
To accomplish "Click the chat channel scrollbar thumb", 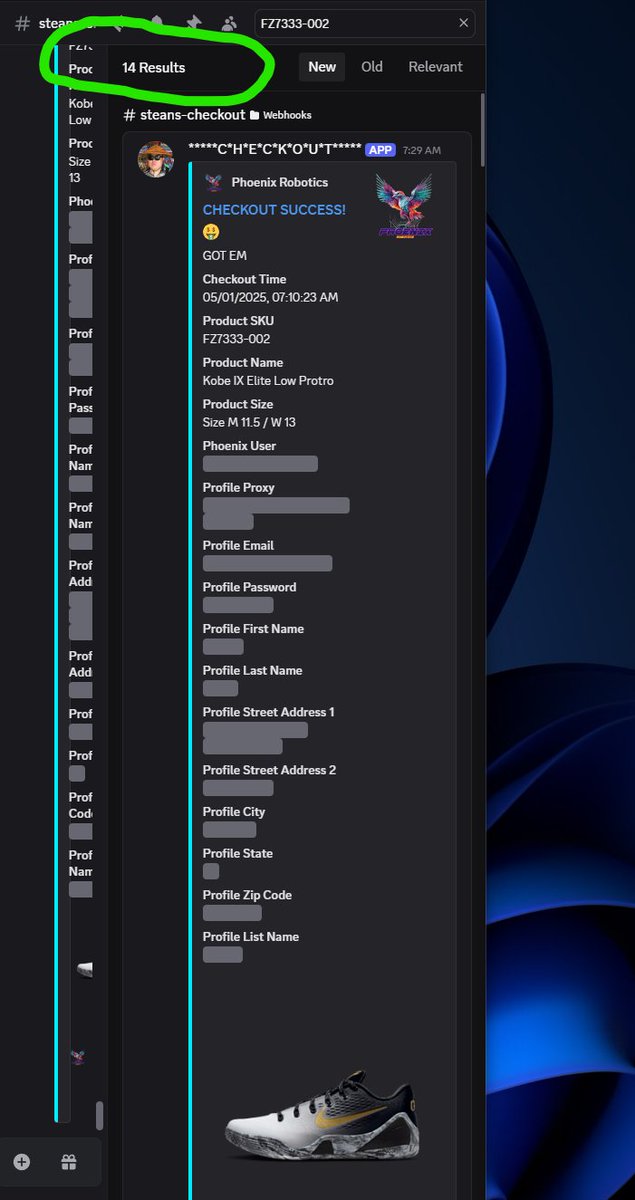I will (x=99, y=1115).
